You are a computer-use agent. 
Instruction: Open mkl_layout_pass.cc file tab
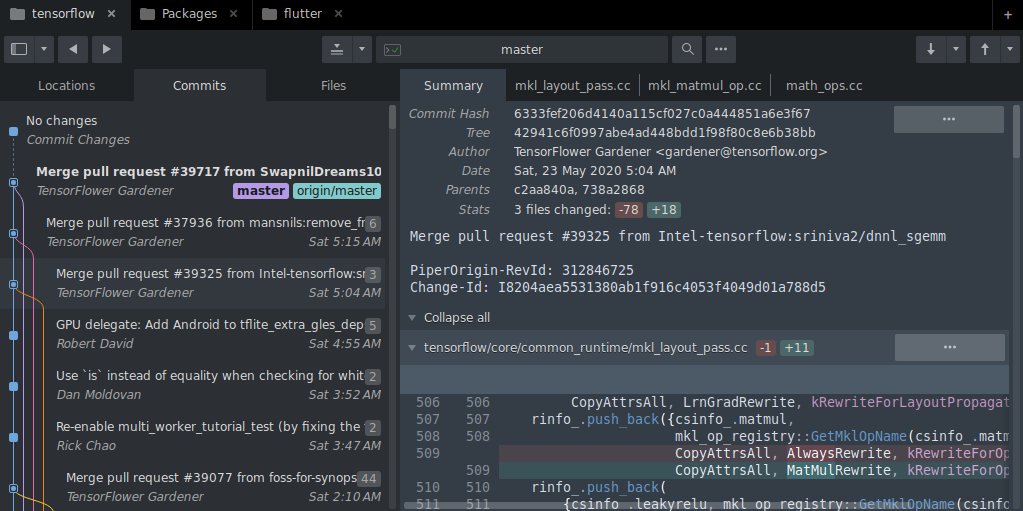(572, 85)
